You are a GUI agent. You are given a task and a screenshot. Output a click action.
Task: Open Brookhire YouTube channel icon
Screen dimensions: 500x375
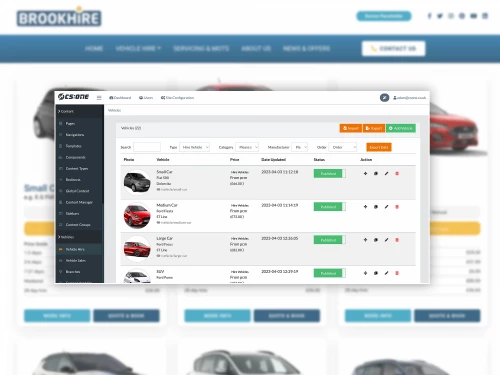[474, 16]
